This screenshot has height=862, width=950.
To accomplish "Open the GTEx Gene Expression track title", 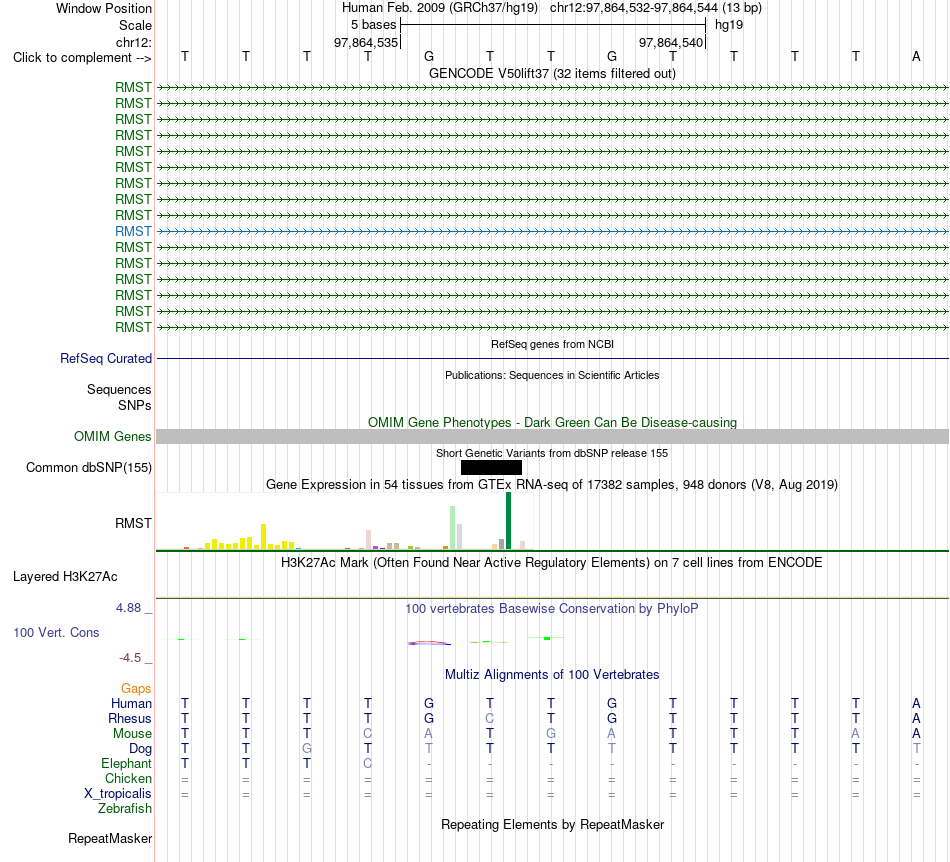I will (552, 485).
